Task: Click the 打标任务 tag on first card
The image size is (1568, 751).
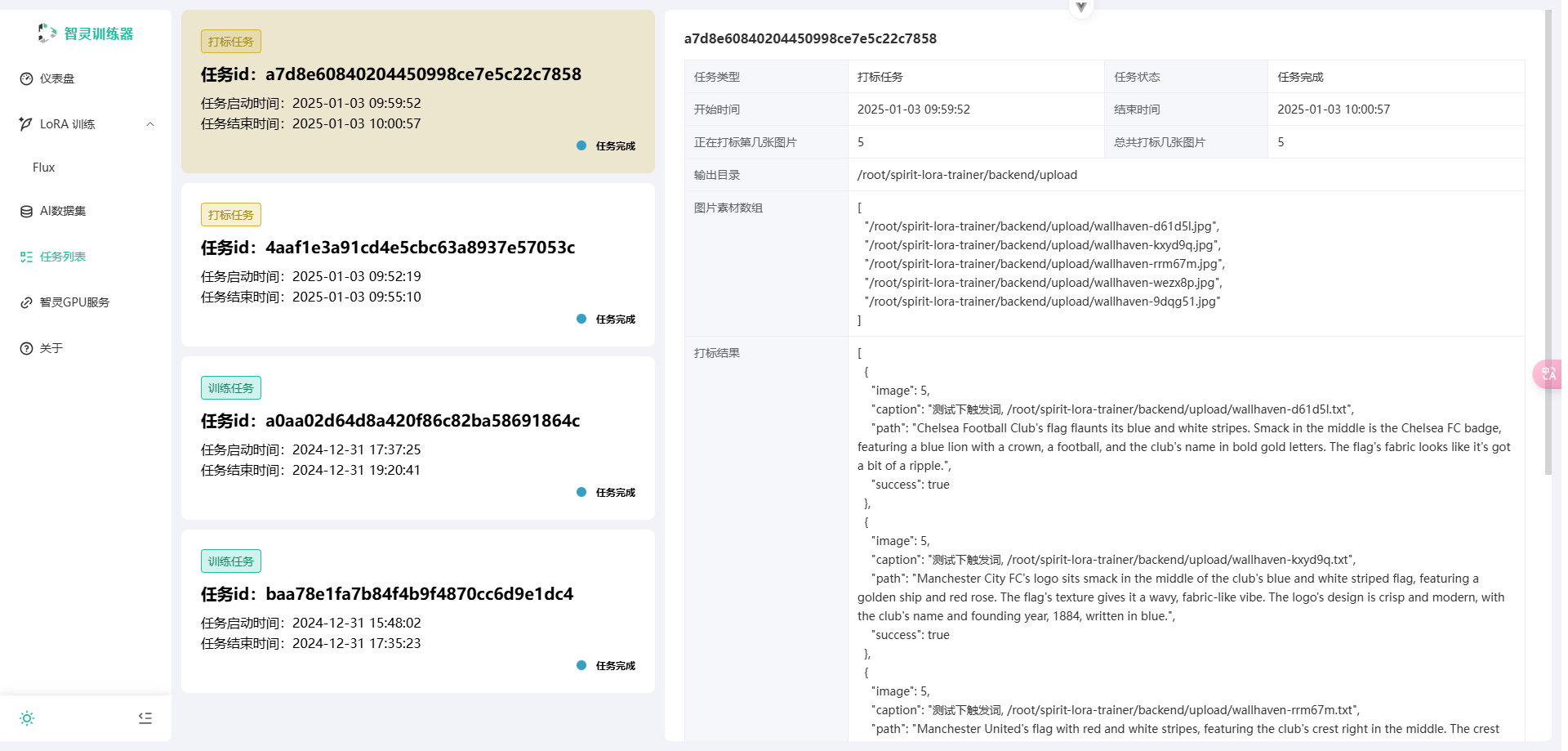Action: 231,42
